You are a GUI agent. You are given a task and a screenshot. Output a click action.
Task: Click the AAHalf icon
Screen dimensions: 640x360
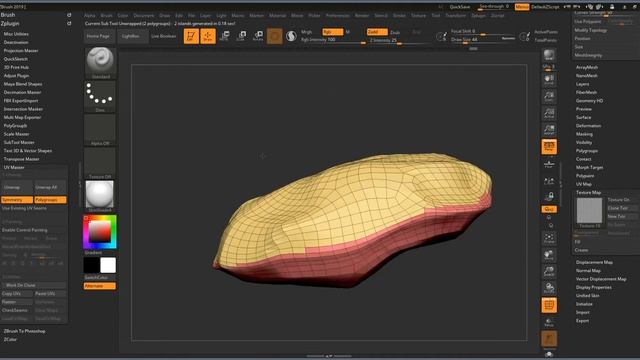pyautogui.click(x=549, y=129)
